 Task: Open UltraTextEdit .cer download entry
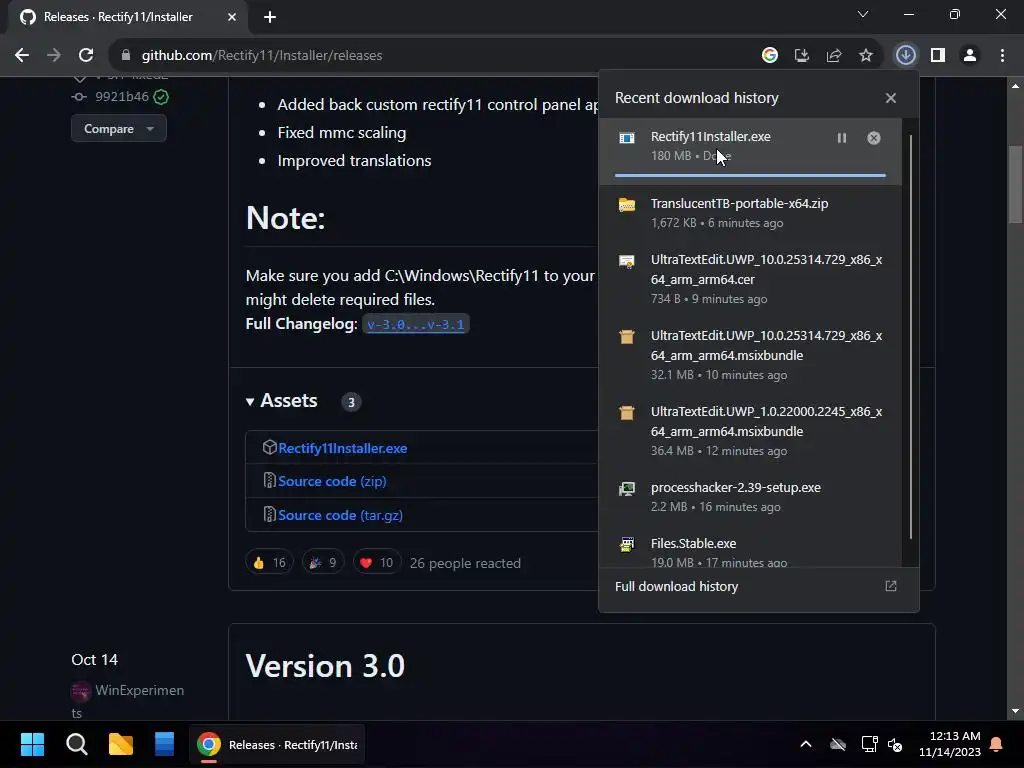(750, 279)
